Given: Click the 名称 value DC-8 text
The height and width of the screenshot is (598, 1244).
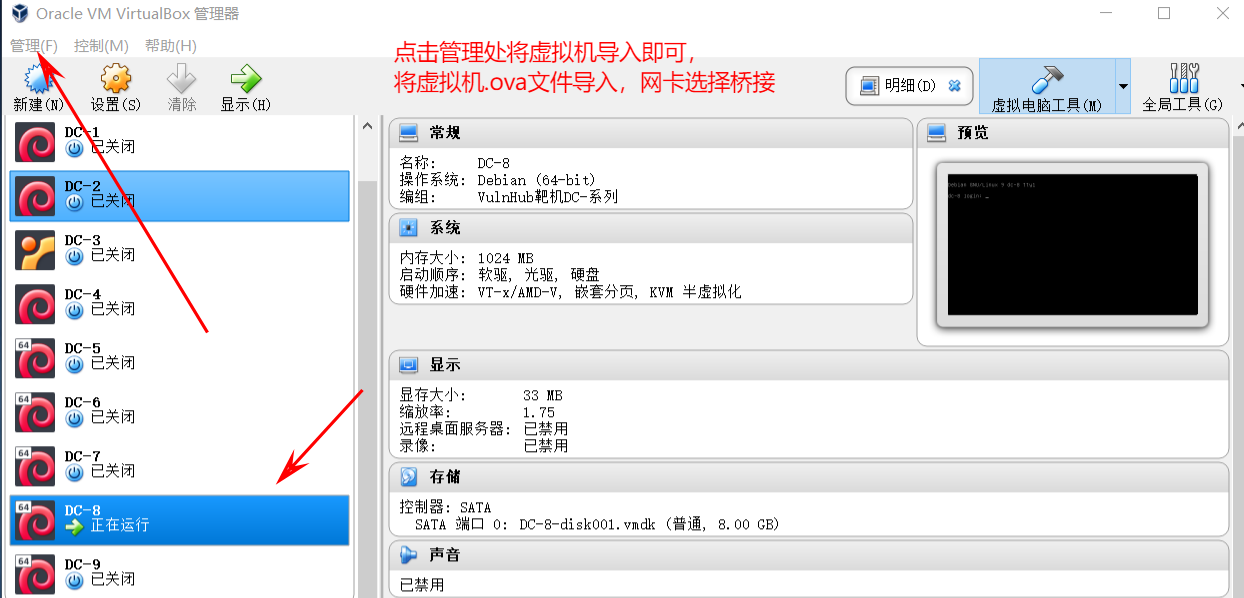Looking at the screenshot, I should [494, 163].
